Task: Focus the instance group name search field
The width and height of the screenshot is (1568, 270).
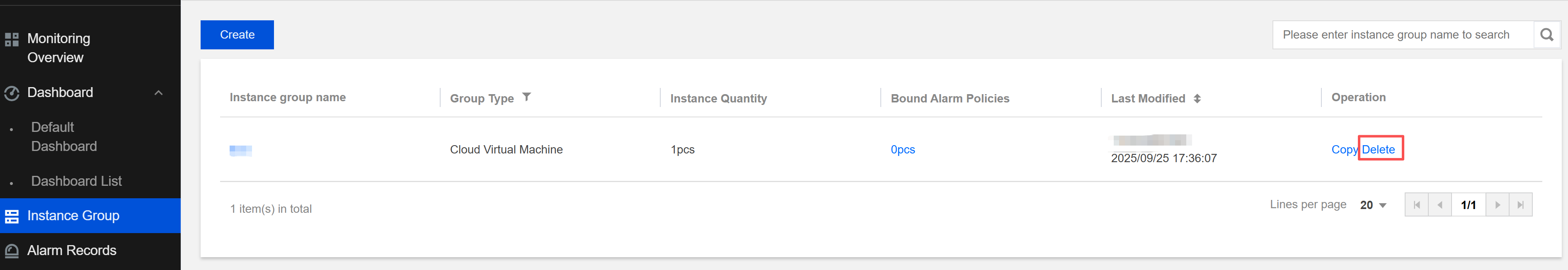Action: 1403,35
